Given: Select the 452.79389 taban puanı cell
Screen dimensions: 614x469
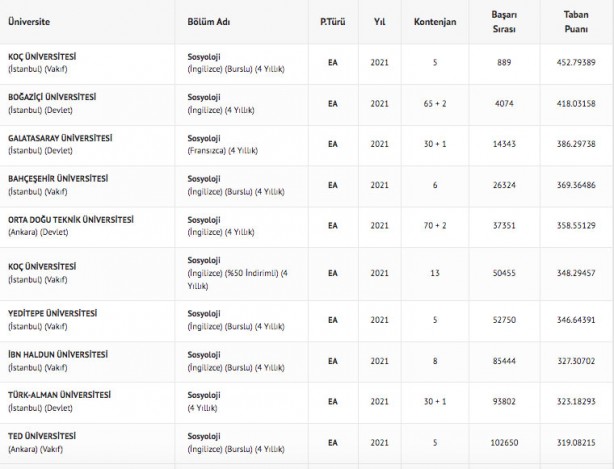Looking at the screenshot, I should tap(583, 62).
